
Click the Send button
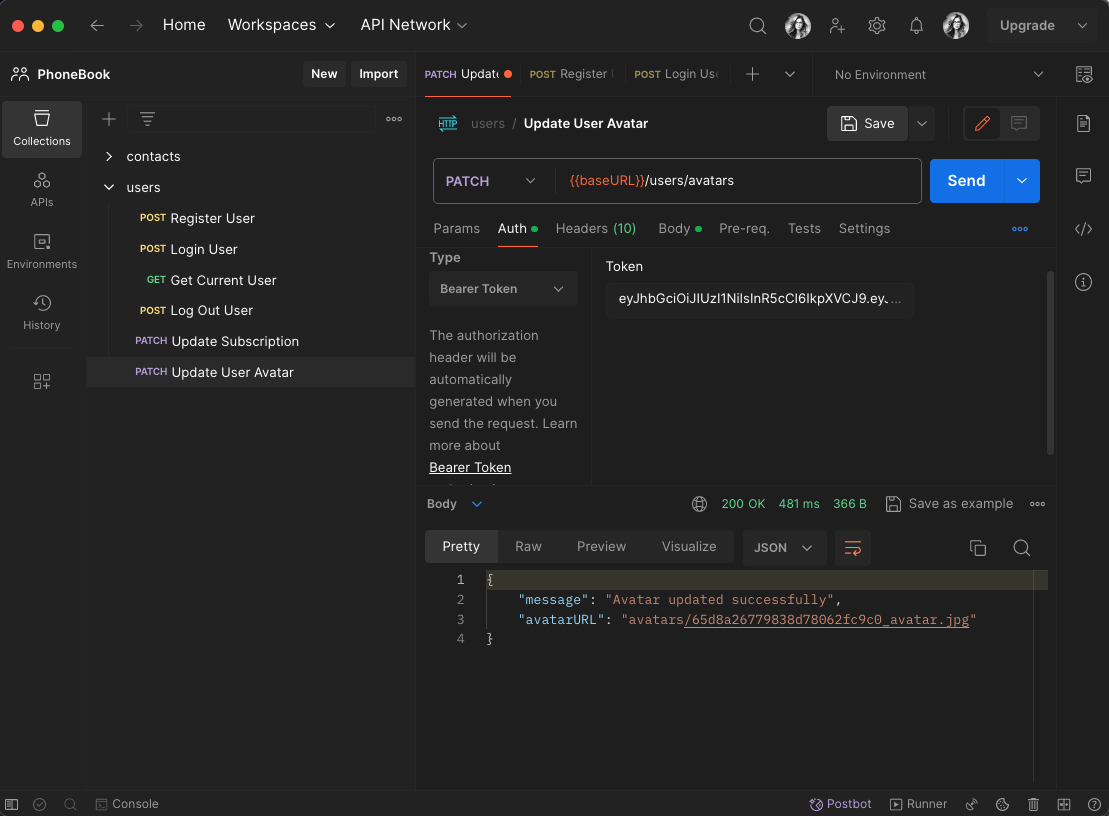point(967,181)
